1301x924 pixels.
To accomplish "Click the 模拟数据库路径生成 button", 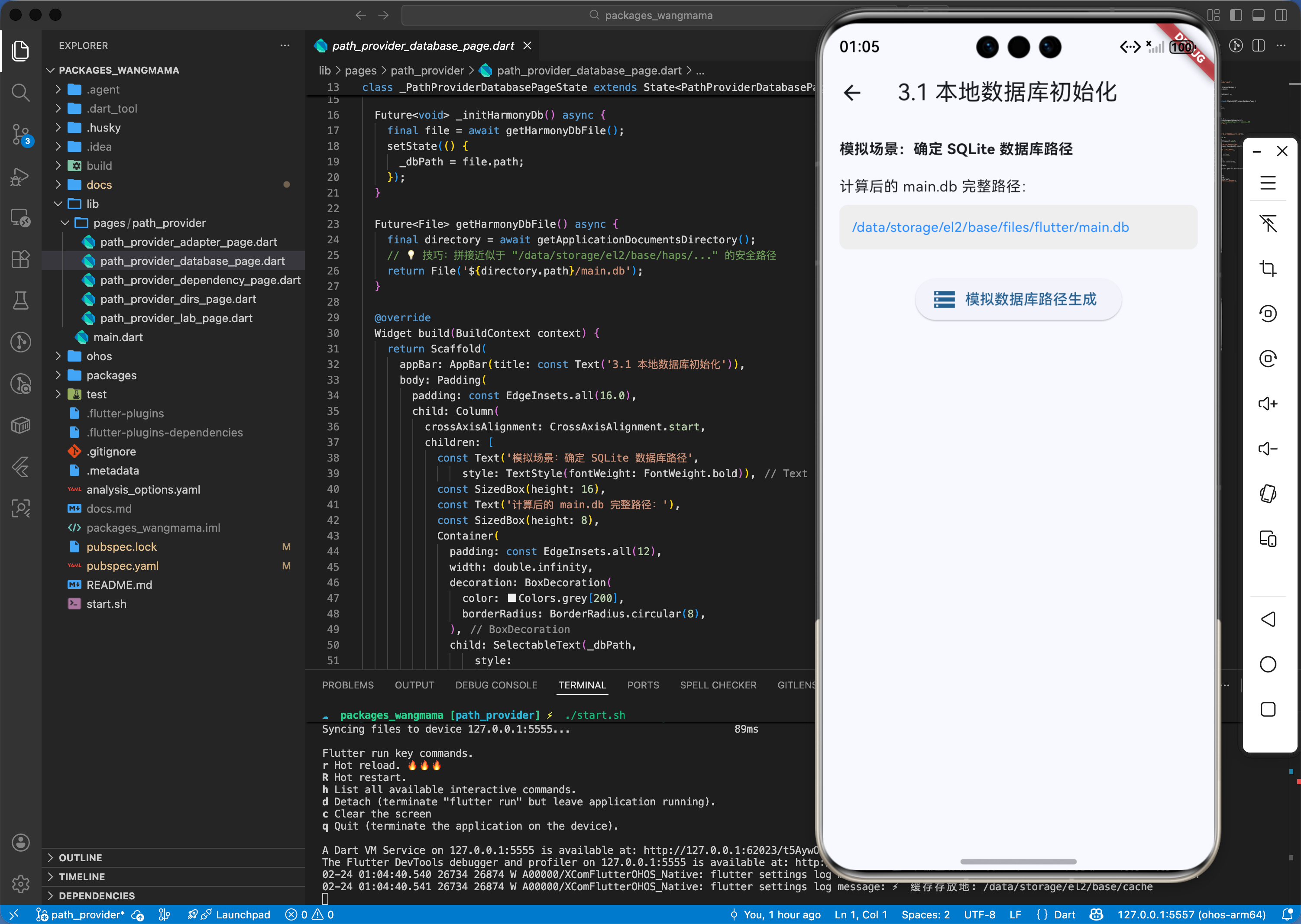I will point(1018,299).
